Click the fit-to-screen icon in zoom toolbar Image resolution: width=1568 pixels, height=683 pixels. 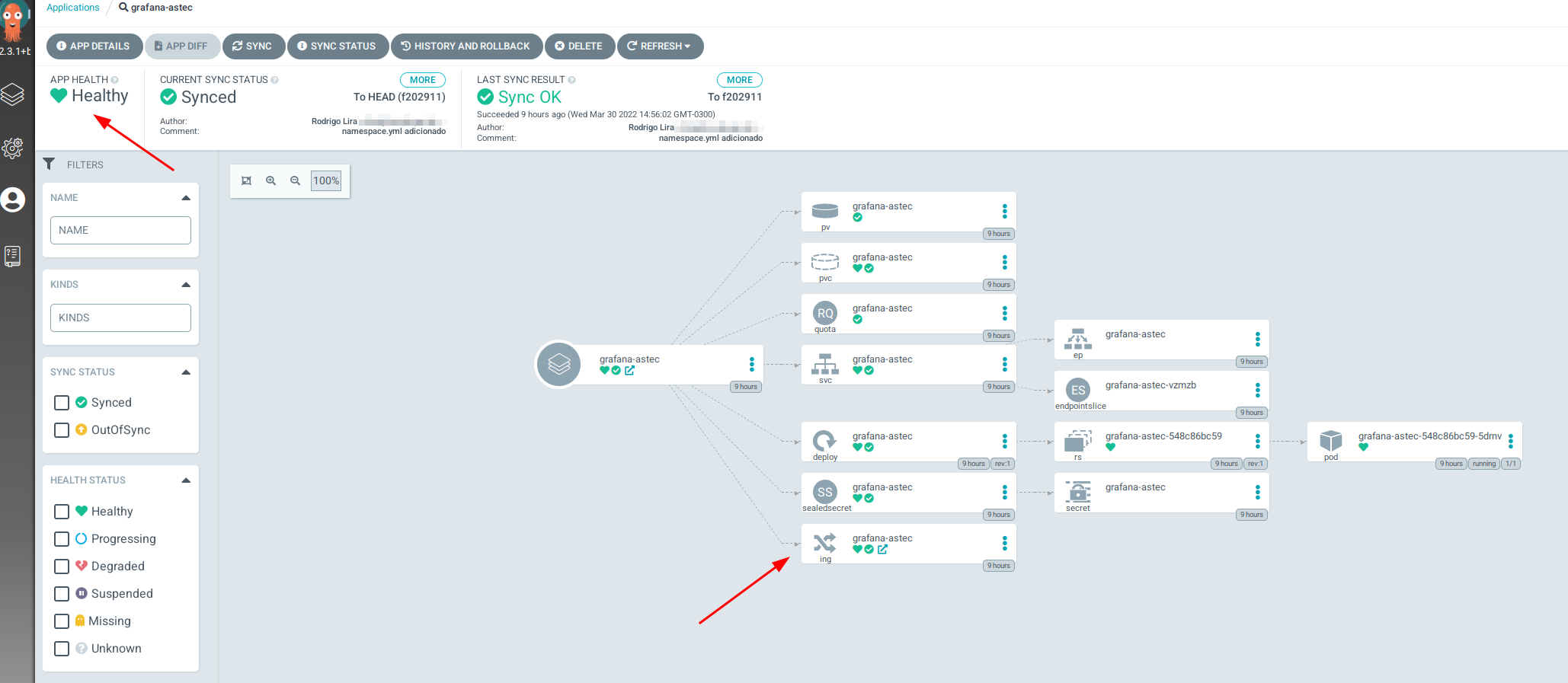point(246,181)
